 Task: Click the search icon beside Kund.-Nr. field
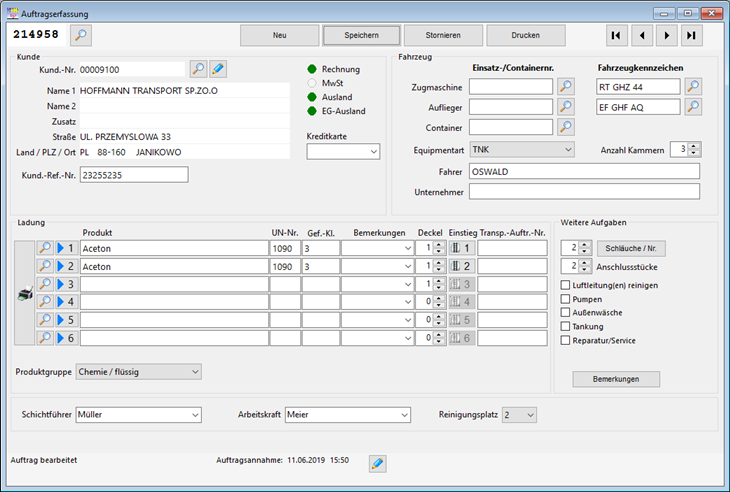pyautogui.click(x=198, y=69)
